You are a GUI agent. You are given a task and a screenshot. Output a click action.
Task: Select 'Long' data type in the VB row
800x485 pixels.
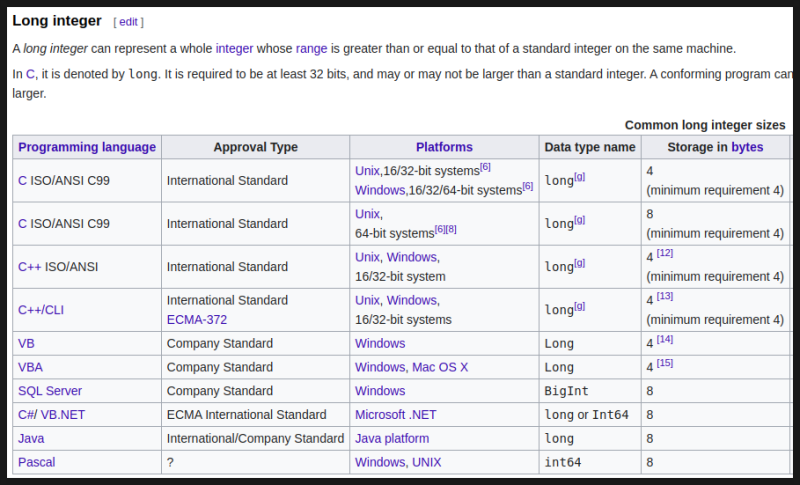pos(559,344)
